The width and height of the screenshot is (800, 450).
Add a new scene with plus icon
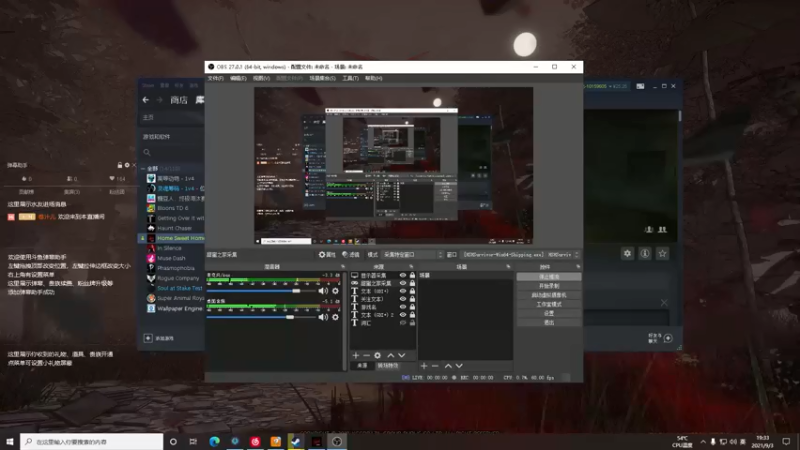(x=424, y=366)
